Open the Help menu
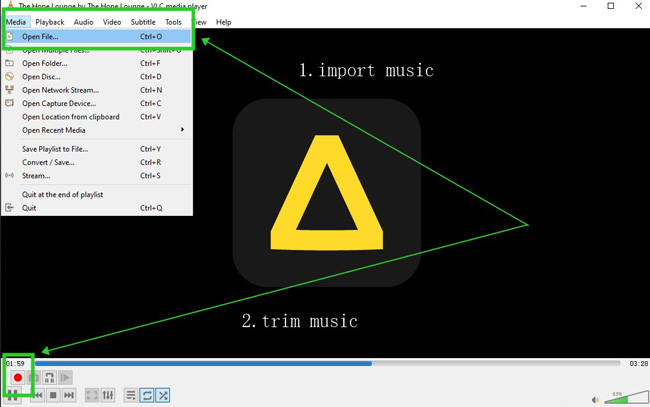This screenshot has height=407, width=650. point(223,22)
